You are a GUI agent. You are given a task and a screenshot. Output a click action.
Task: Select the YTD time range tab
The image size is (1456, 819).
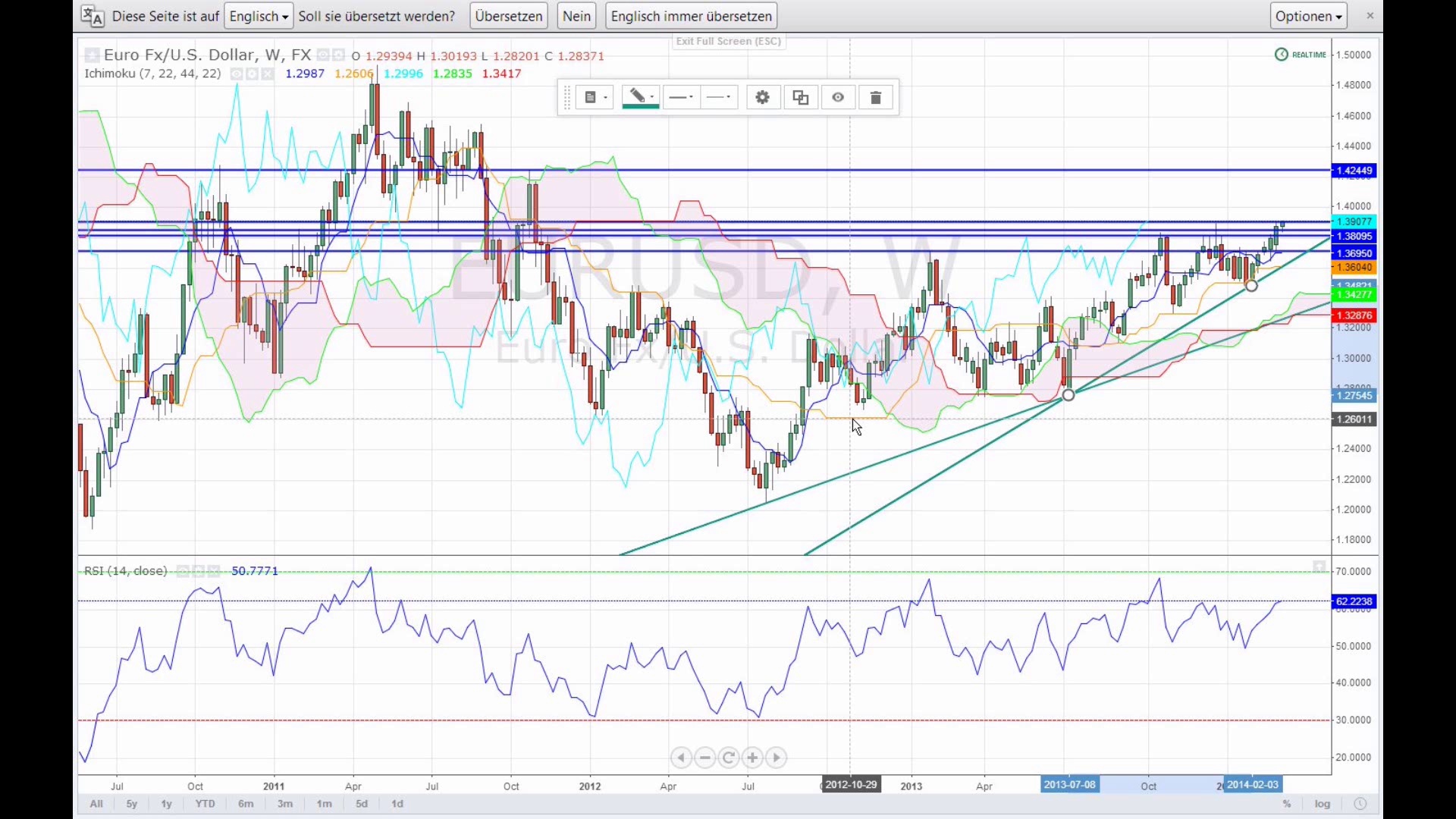(x=205, y=804)
